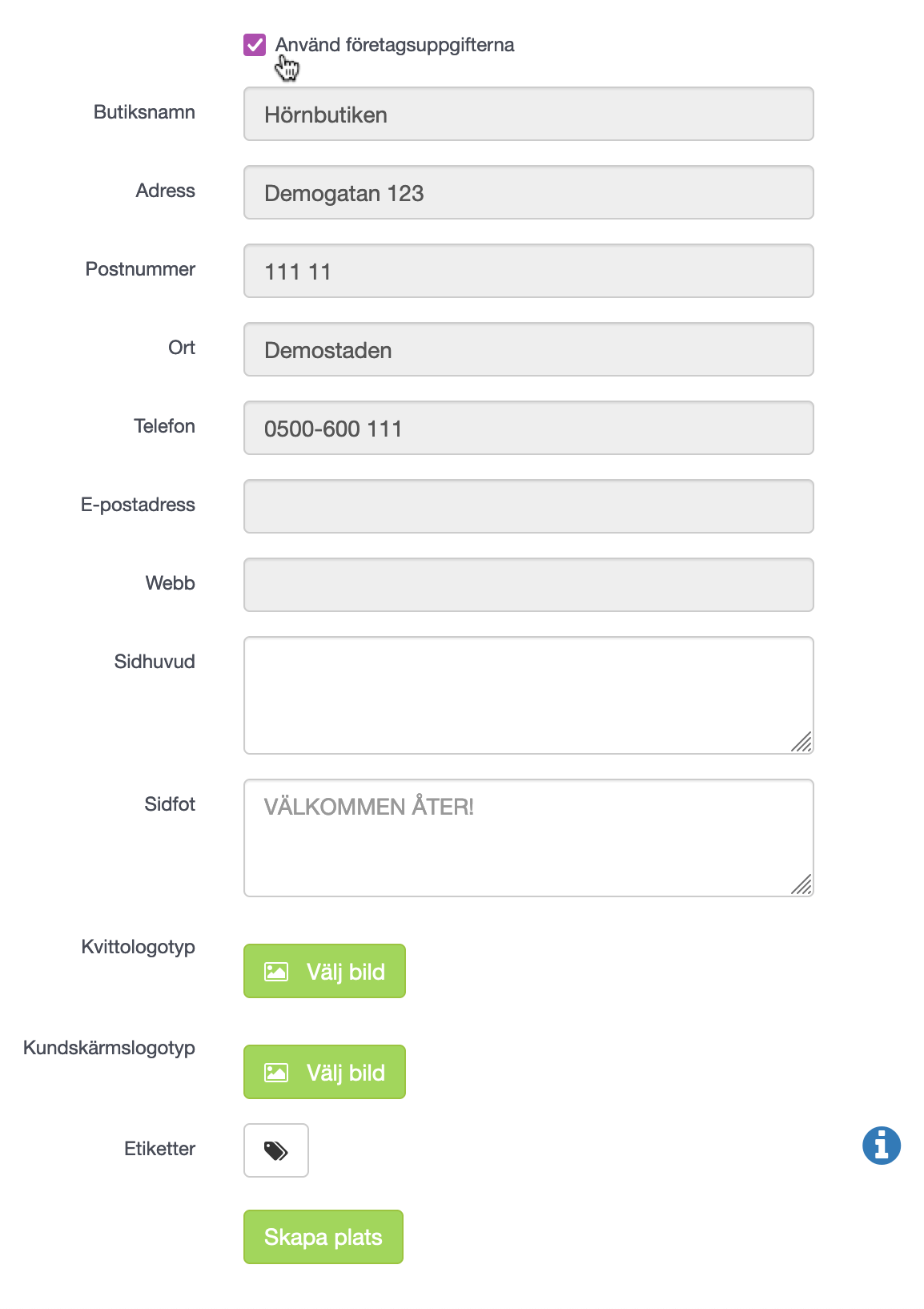The width and height of the screenshot is (924, 1309).
Task: Click the Etiketter tags icon button
Action: pos(276,1150)
